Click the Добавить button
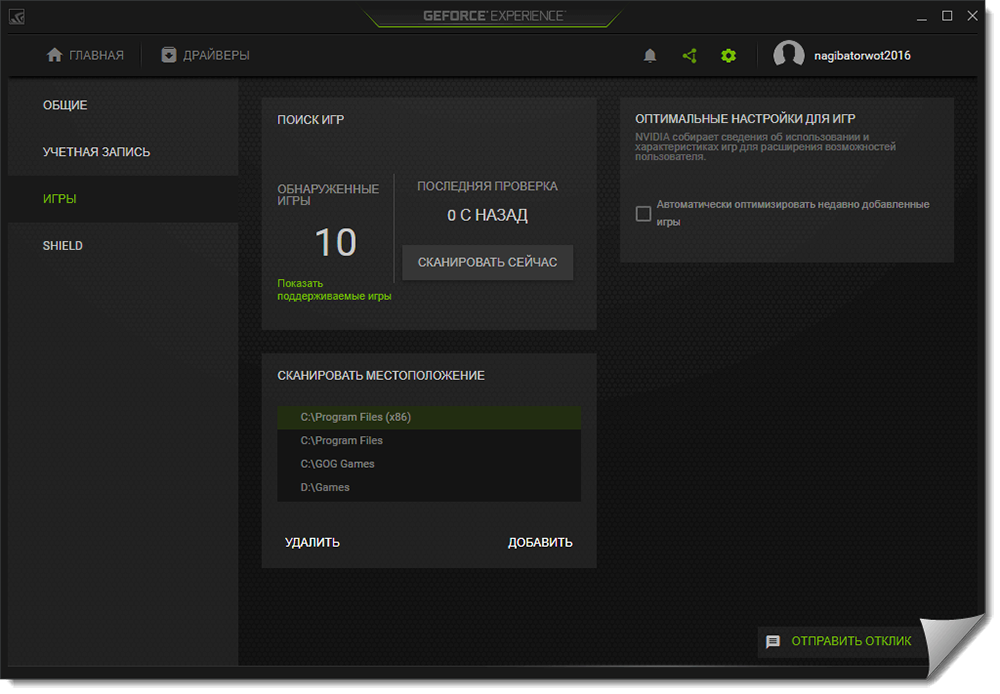This screenshot has height=694, width=1000. (540, 543)
